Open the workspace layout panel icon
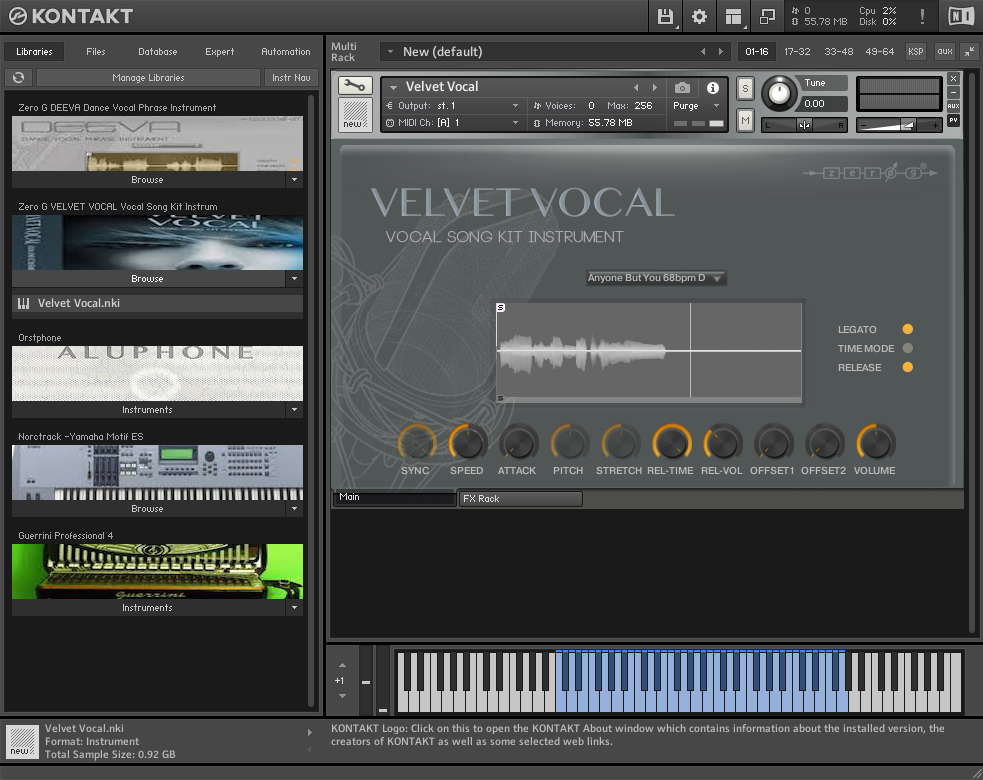Image resolution: width=983 pixels, height=780 pixels. click(733, 16)
